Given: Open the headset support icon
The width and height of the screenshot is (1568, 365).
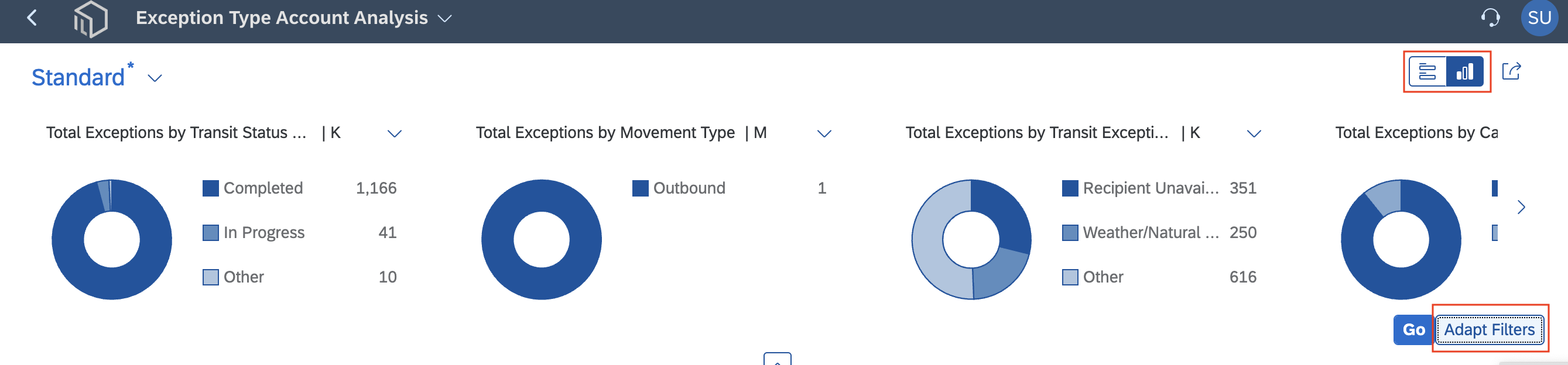Looking at the screenshot, I should [x=1490, y=18].
